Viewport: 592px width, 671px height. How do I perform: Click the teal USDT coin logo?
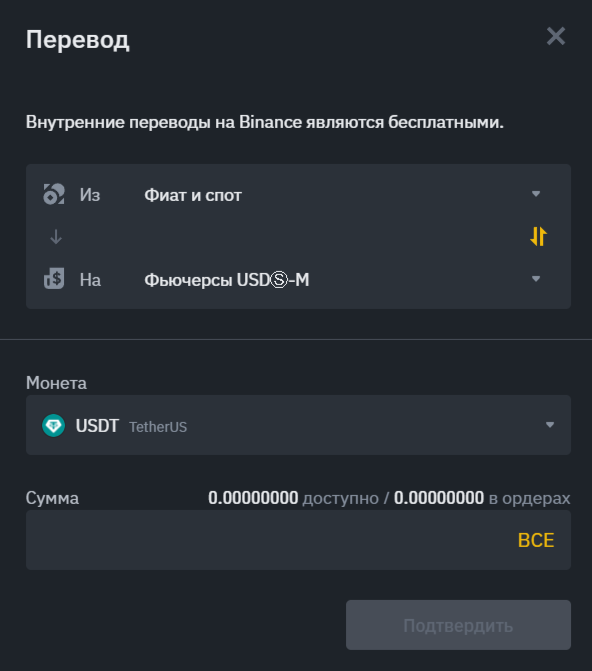pos(54,425)
